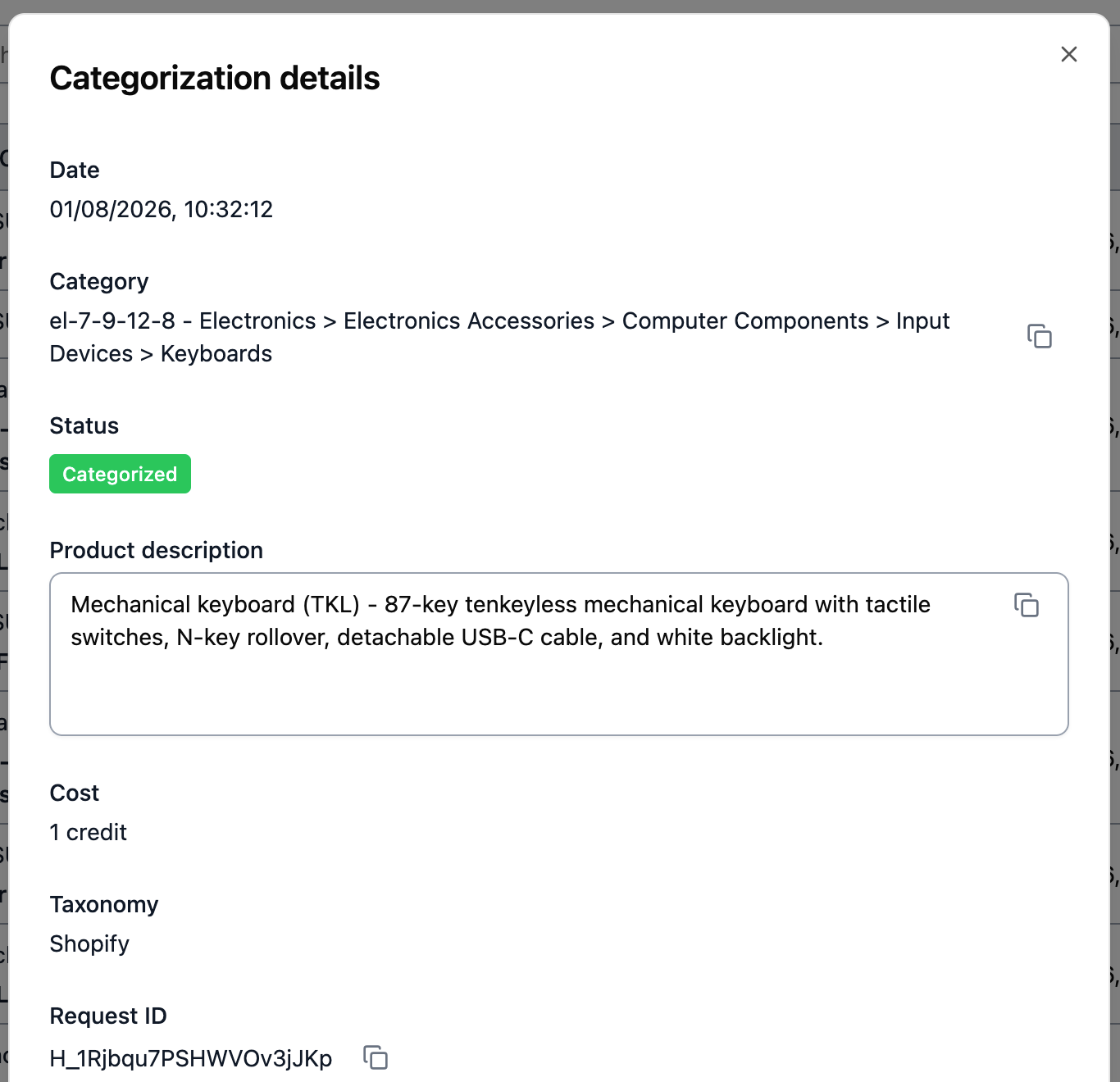Click the Shopify taxonomy value

[x=89, y=943]
